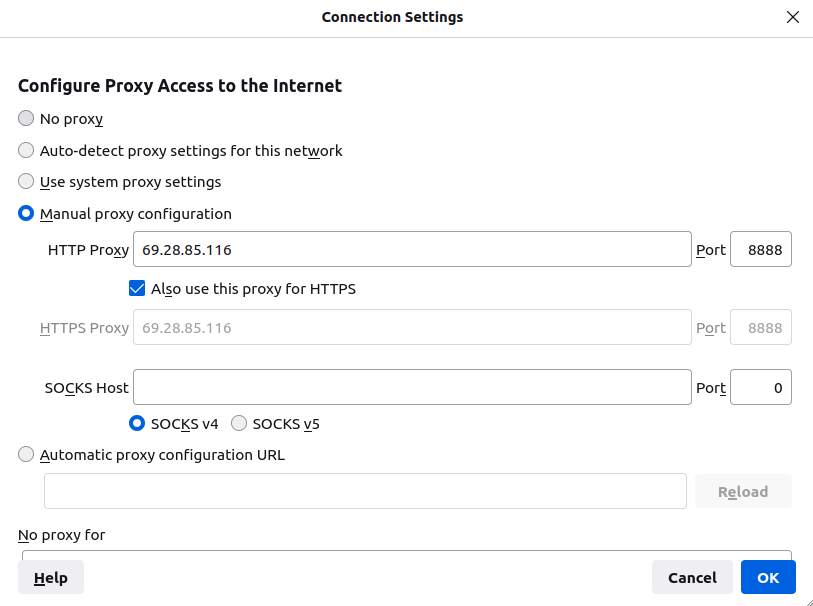Viewport: 813px width, 606px height.
Task: Select Manual proxy configuration radio button
Action: (26, 214)
